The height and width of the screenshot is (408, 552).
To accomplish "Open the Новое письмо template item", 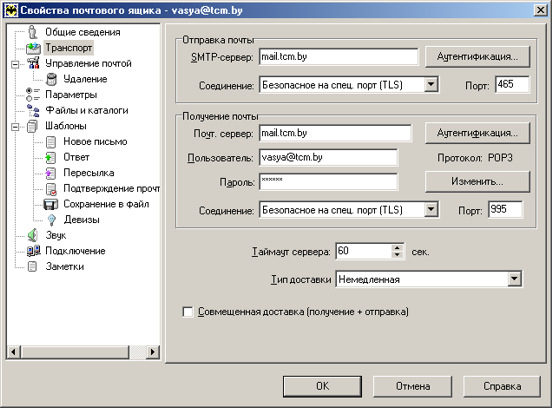I will 95,142.
